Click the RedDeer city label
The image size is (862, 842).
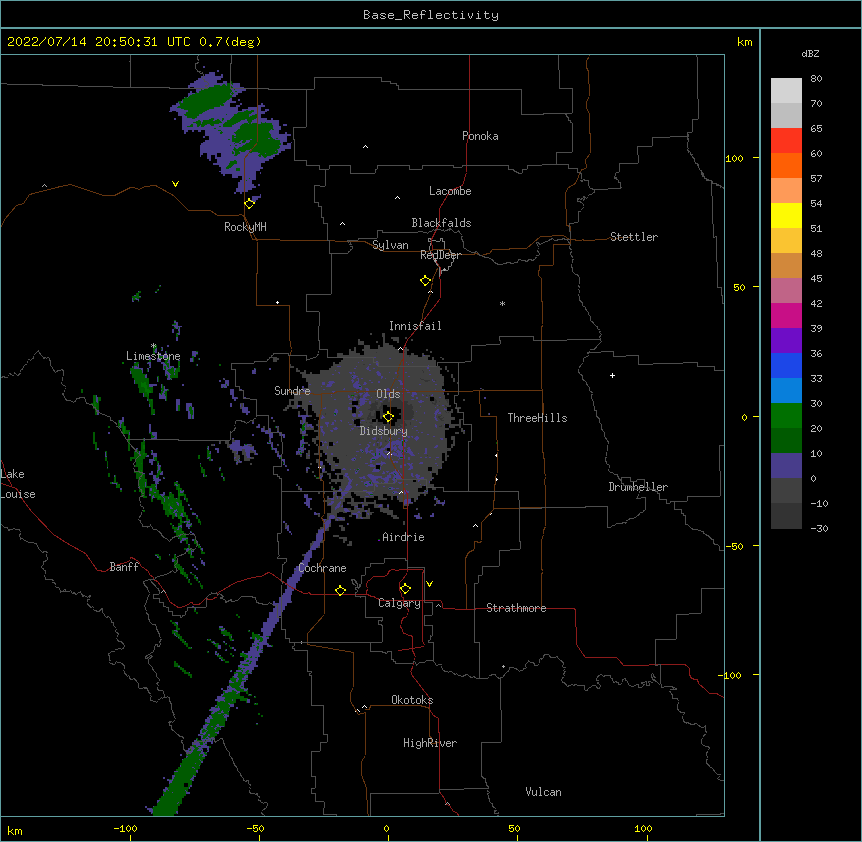click(x=440, y=255)
